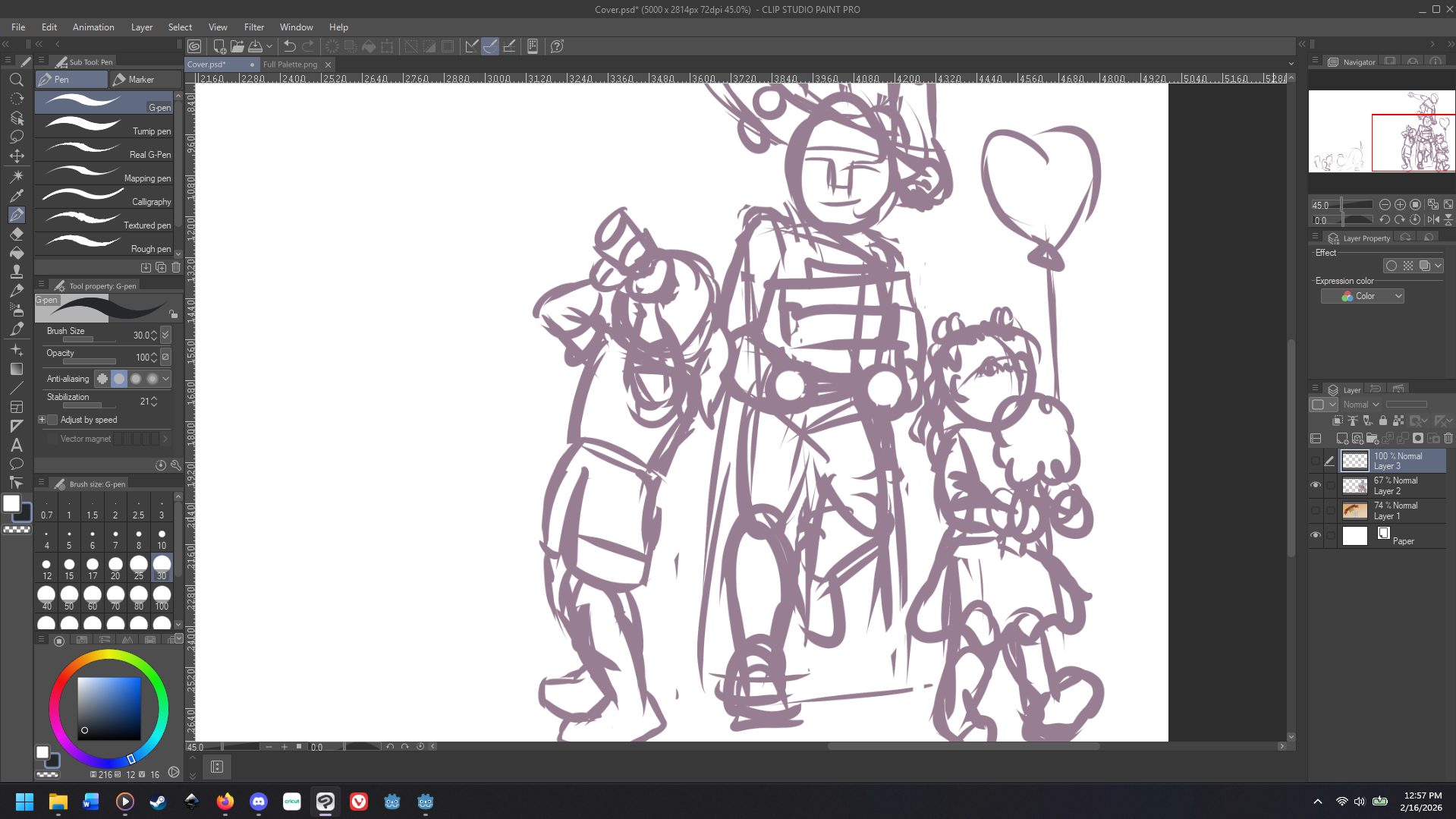Open Discord from the taskbar
This screenshot has width=1456, height=819.
[x=258, y=802]
